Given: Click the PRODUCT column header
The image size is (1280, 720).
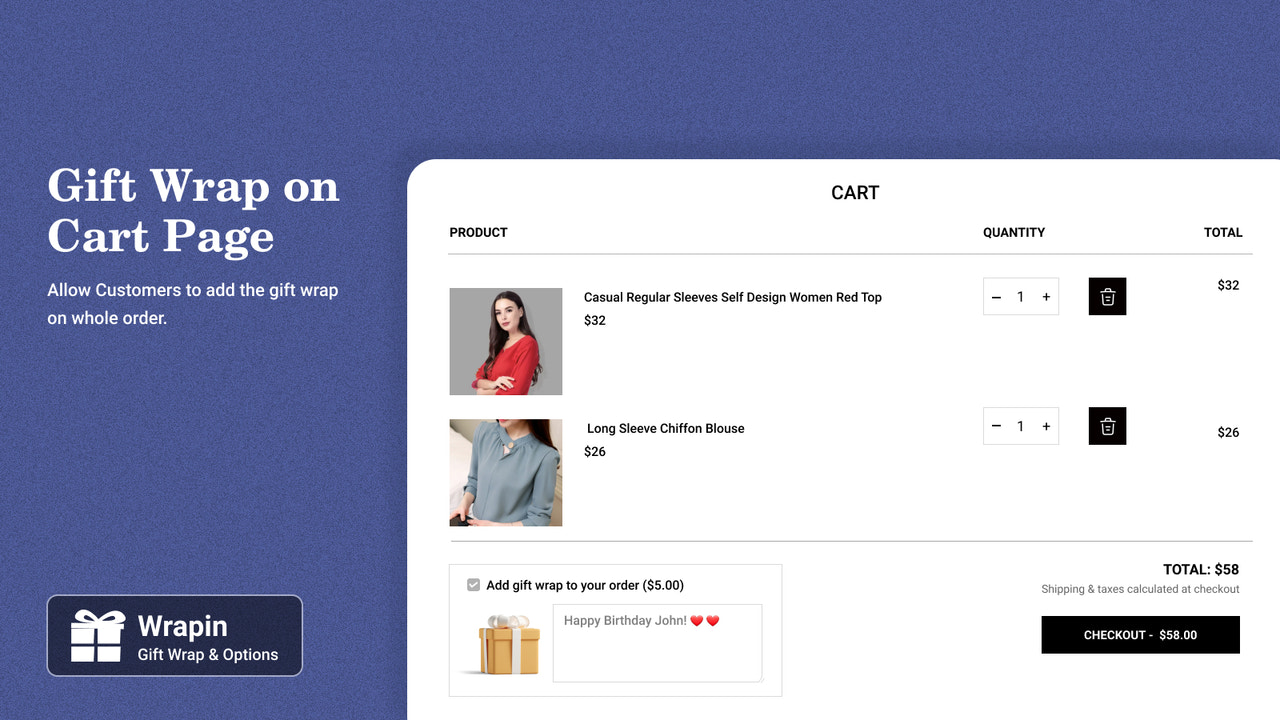Looking at the screenshot, I should [478, 232].
